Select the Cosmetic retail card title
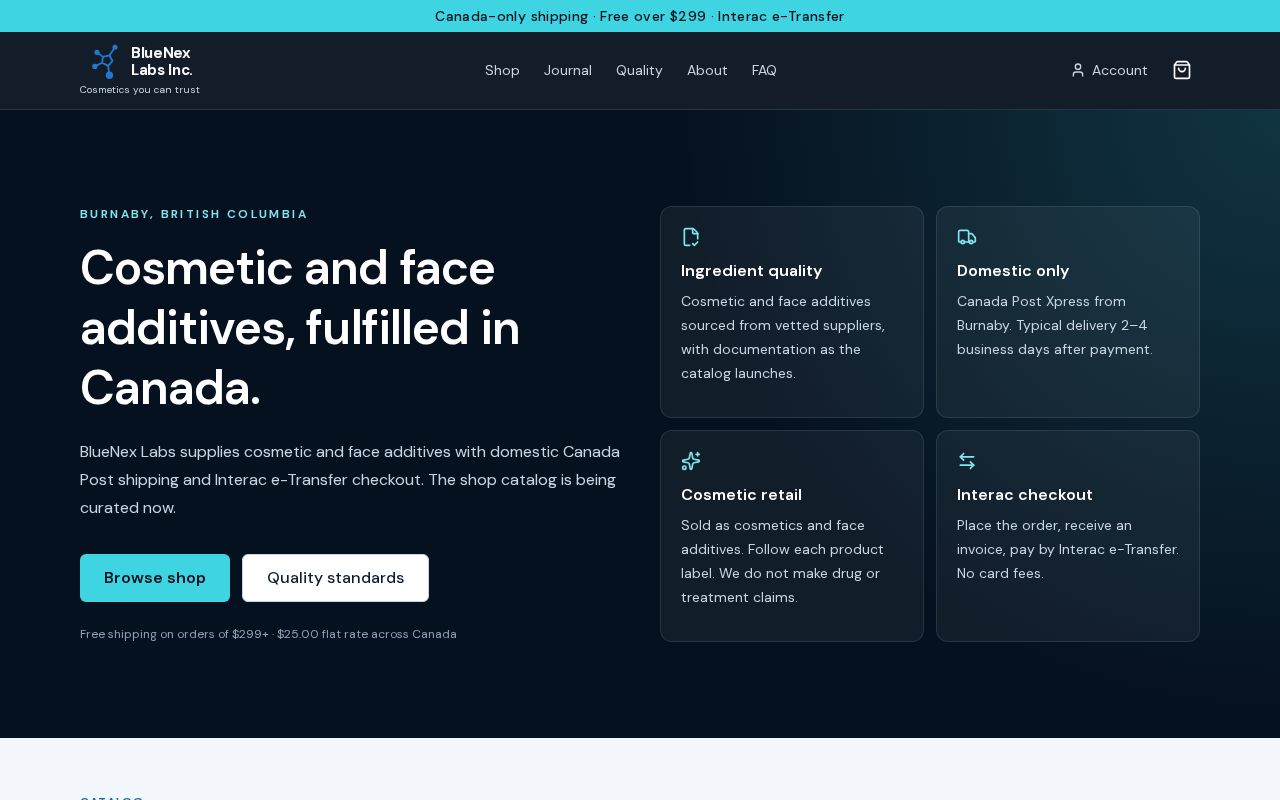The height and width of the screenshot is (800, 1280). (741, 494)
